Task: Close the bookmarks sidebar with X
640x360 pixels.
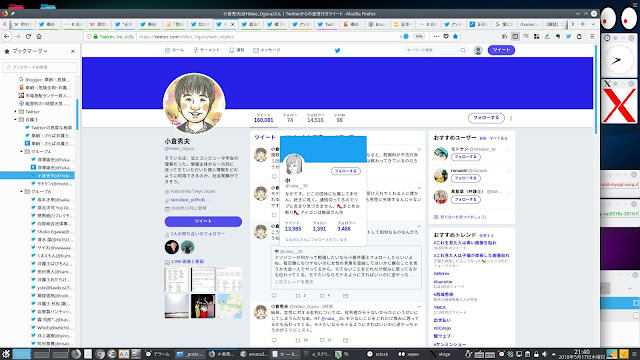Action: (x=73, y=51)
